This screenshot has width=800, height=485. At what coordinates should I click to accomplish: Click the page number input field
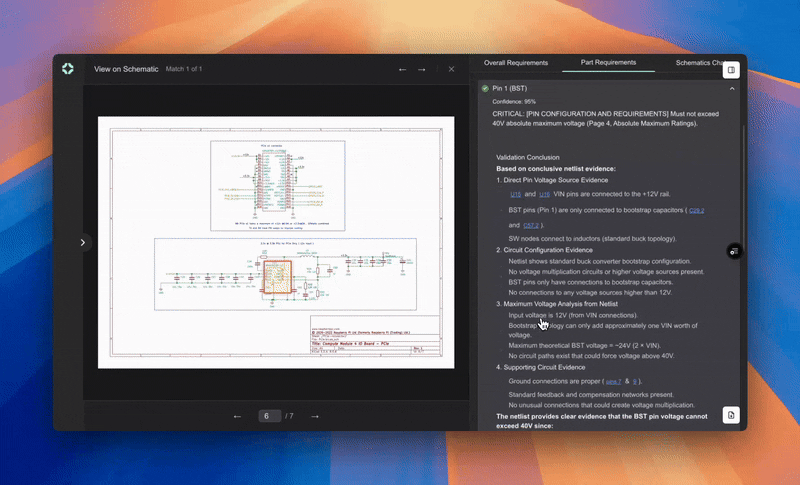click(x=269, y=416)
